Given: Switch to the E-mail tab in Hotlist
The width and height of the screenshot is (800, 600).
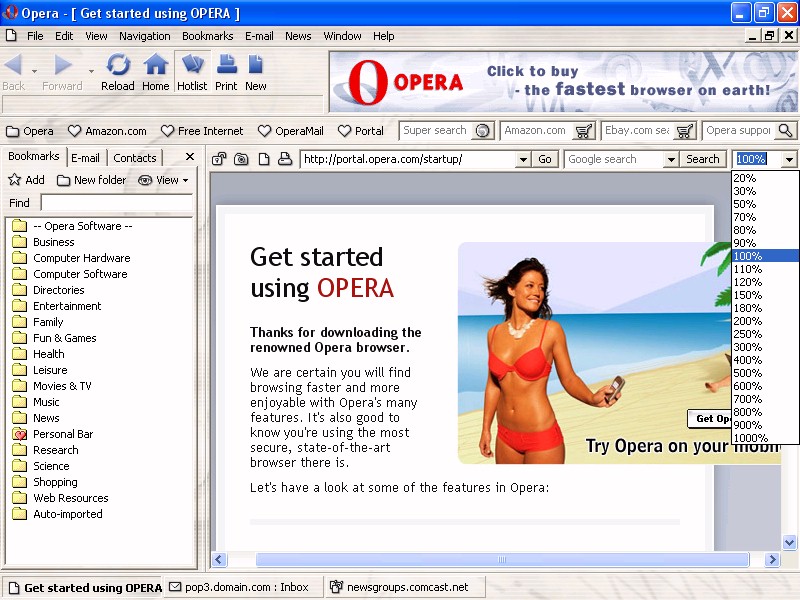Looking at the screenshot, I should 85,158.
